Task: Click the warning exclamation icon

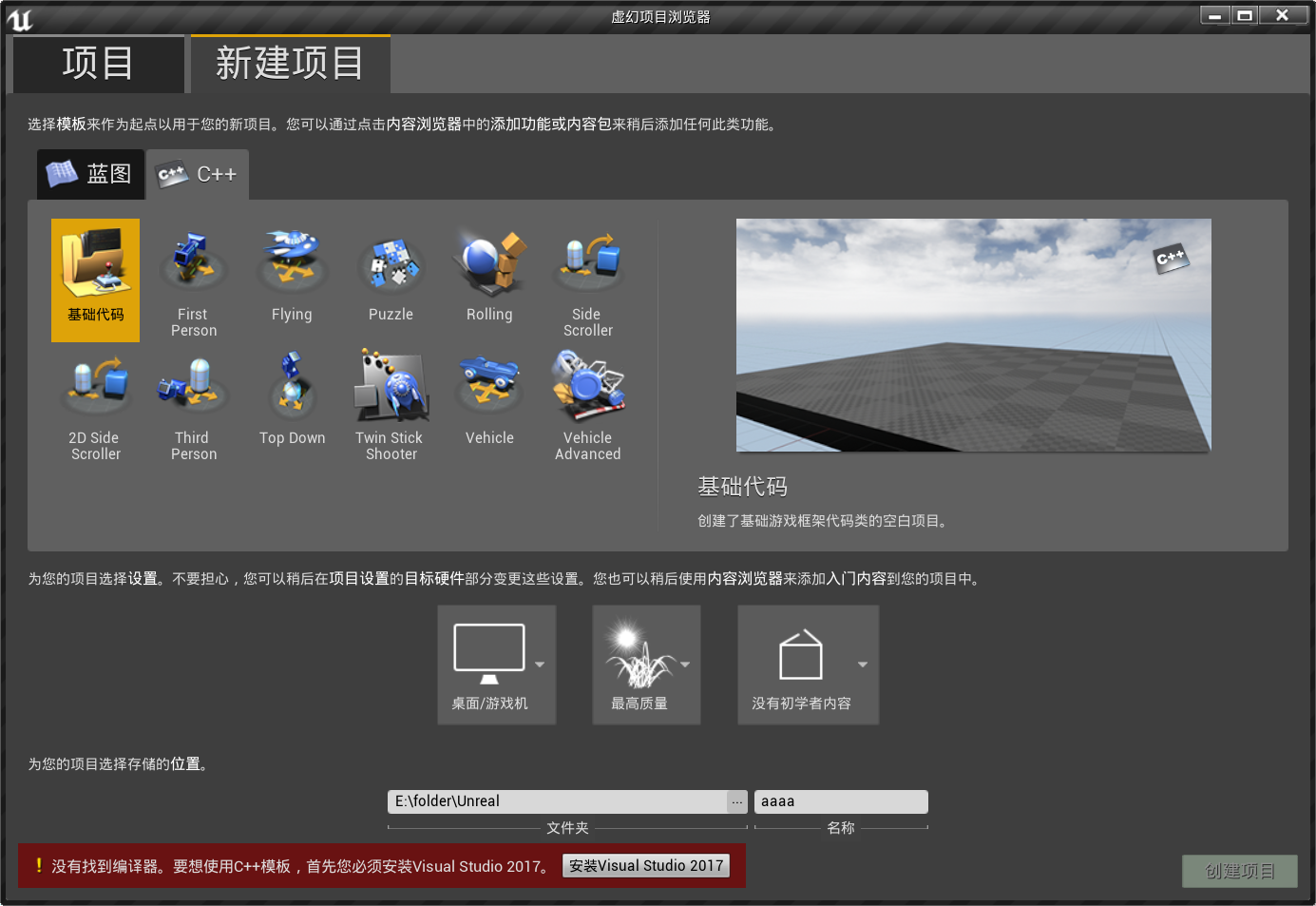Action: pos(39,865)
